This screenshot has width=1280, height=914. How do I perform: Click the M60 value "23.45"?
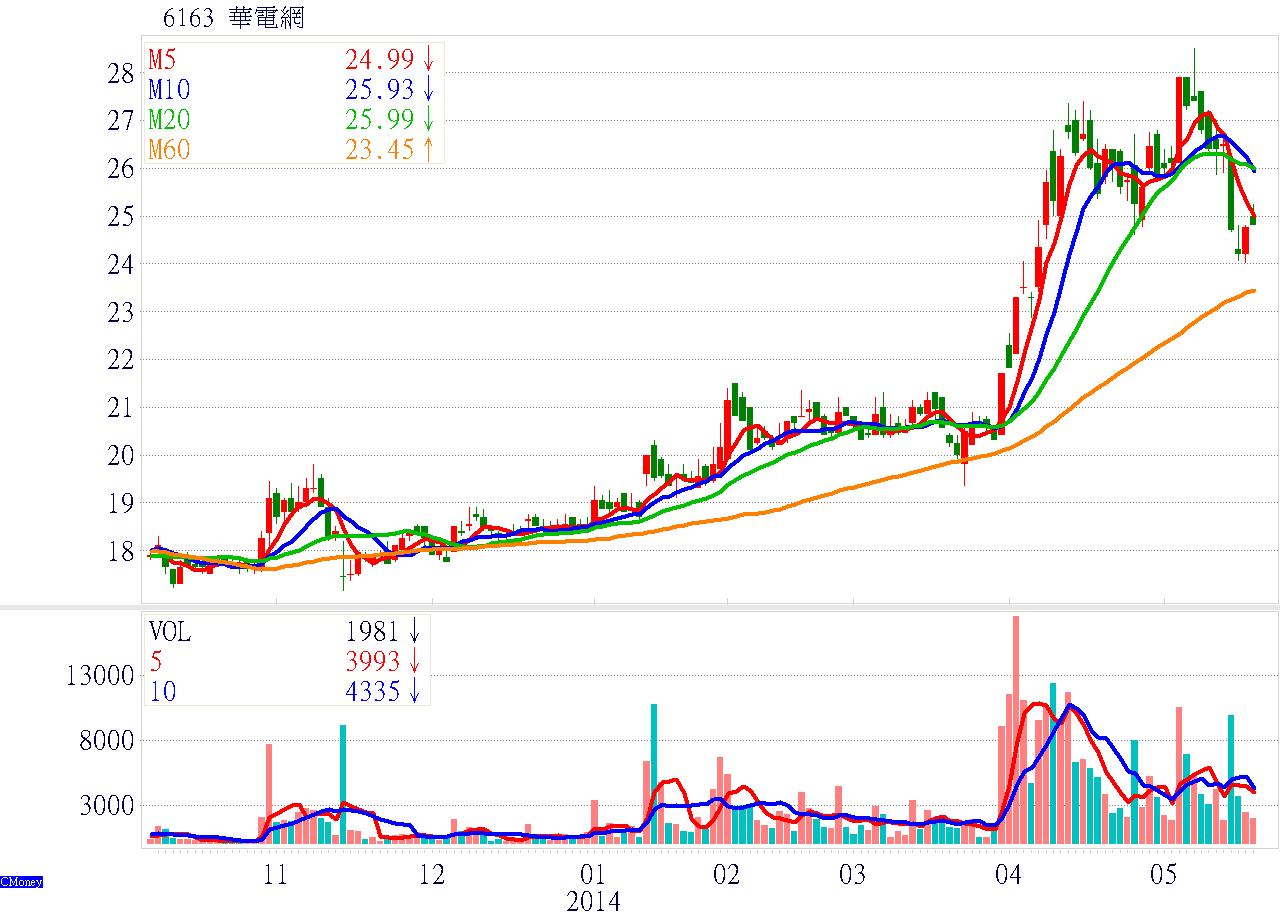point(380,151)
